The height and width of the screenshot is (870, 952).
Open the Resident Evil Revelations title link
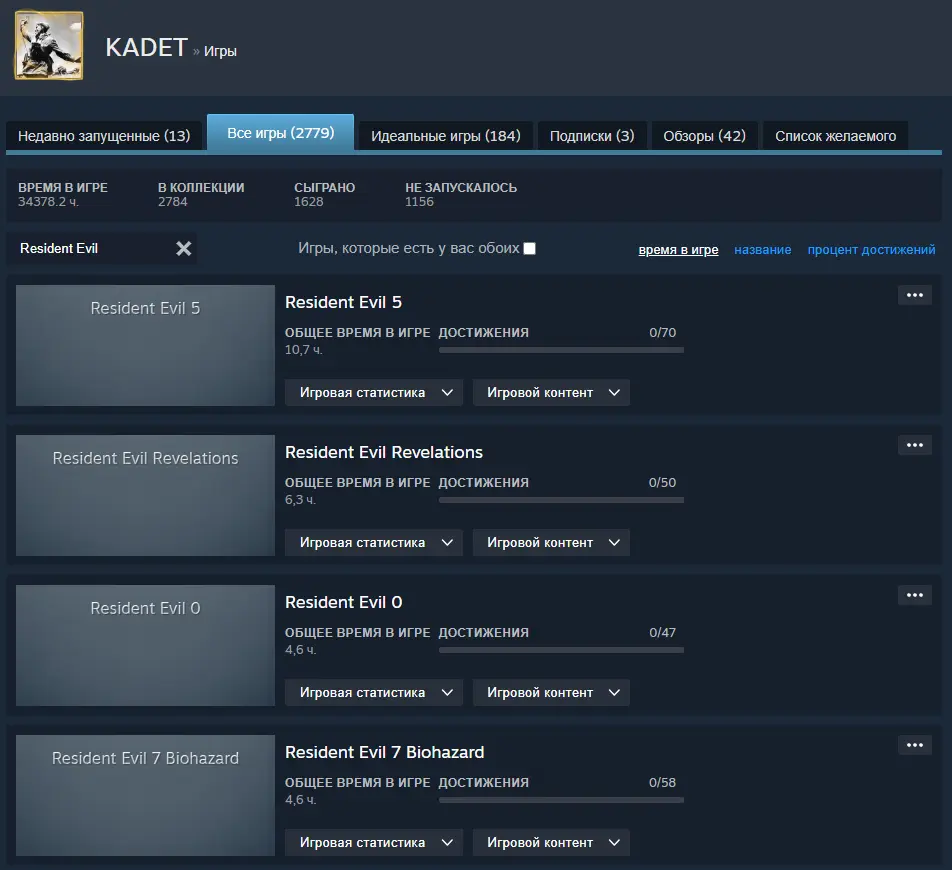pos(384,452)
